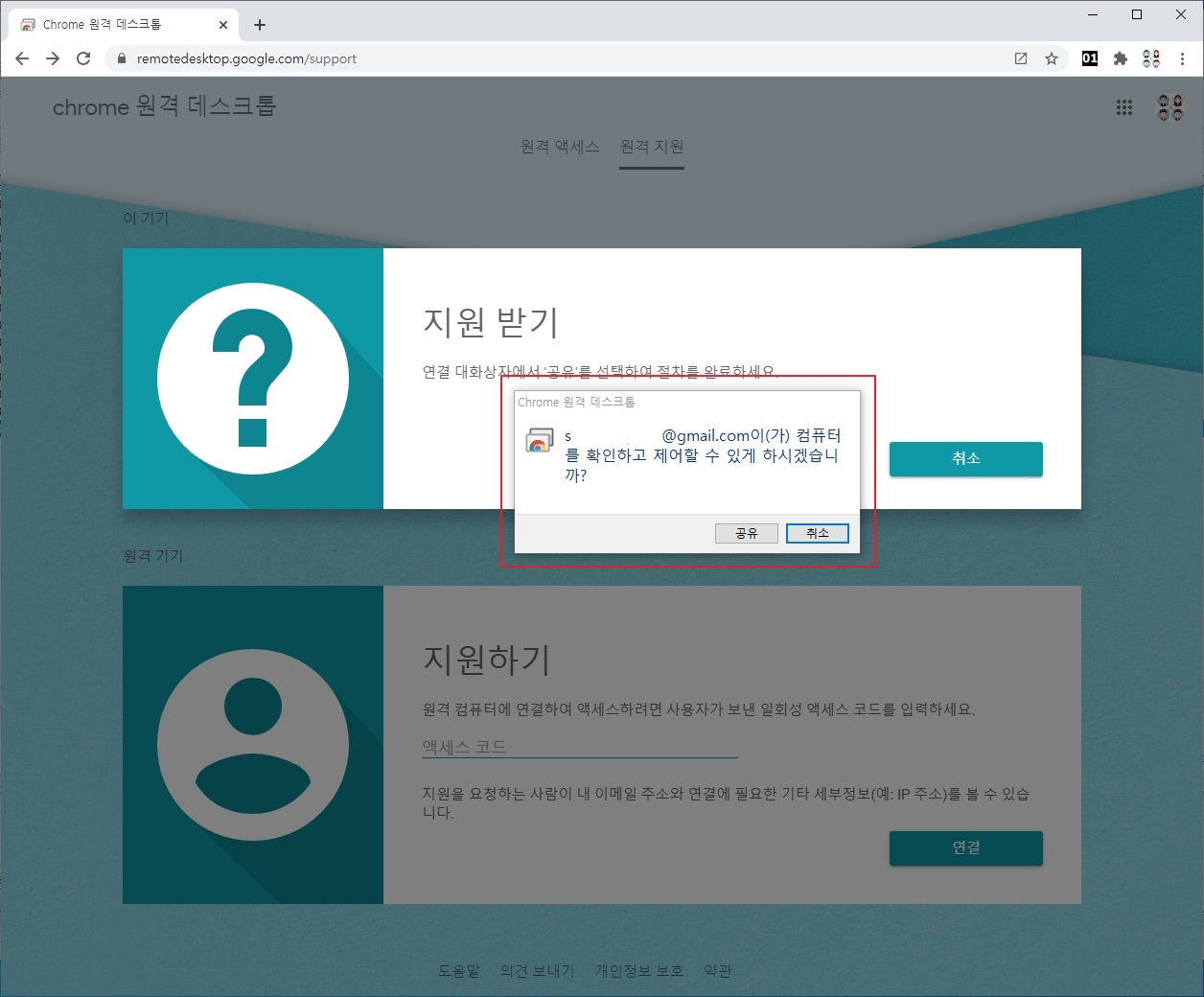Close the Chrome 원격 데스크톱 browser tab
Screen dimensions: 1204x997
(223, 25)
